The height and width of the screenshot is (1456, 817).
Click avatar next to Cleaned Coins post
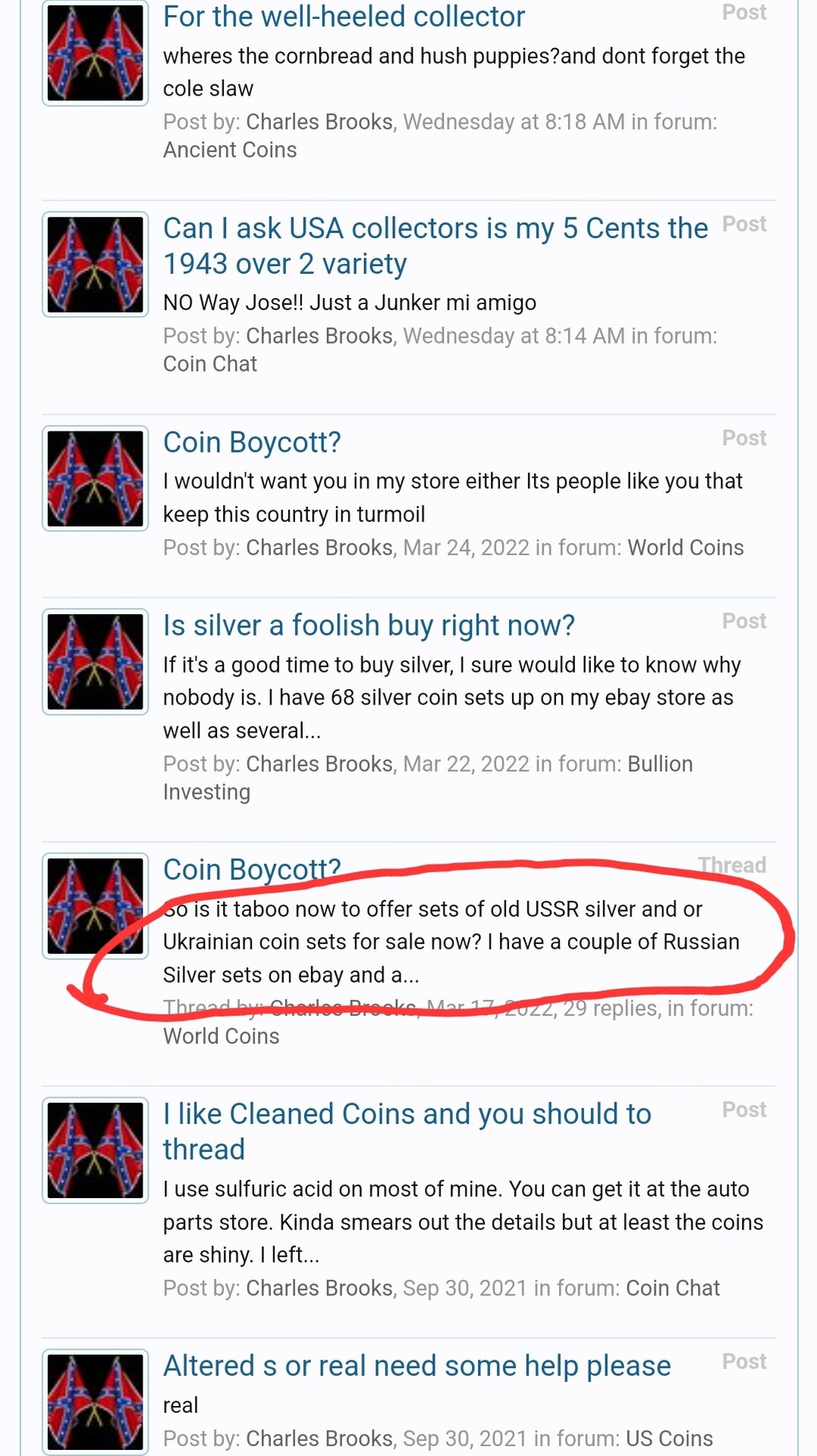(95, 1150)
